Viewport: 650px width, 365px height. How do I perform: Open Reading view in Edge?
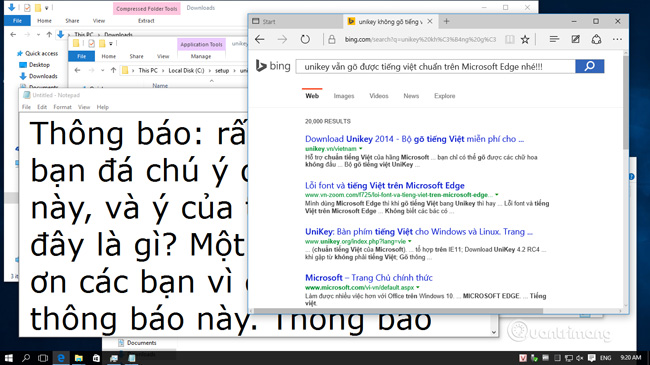[x=509, y=39]
